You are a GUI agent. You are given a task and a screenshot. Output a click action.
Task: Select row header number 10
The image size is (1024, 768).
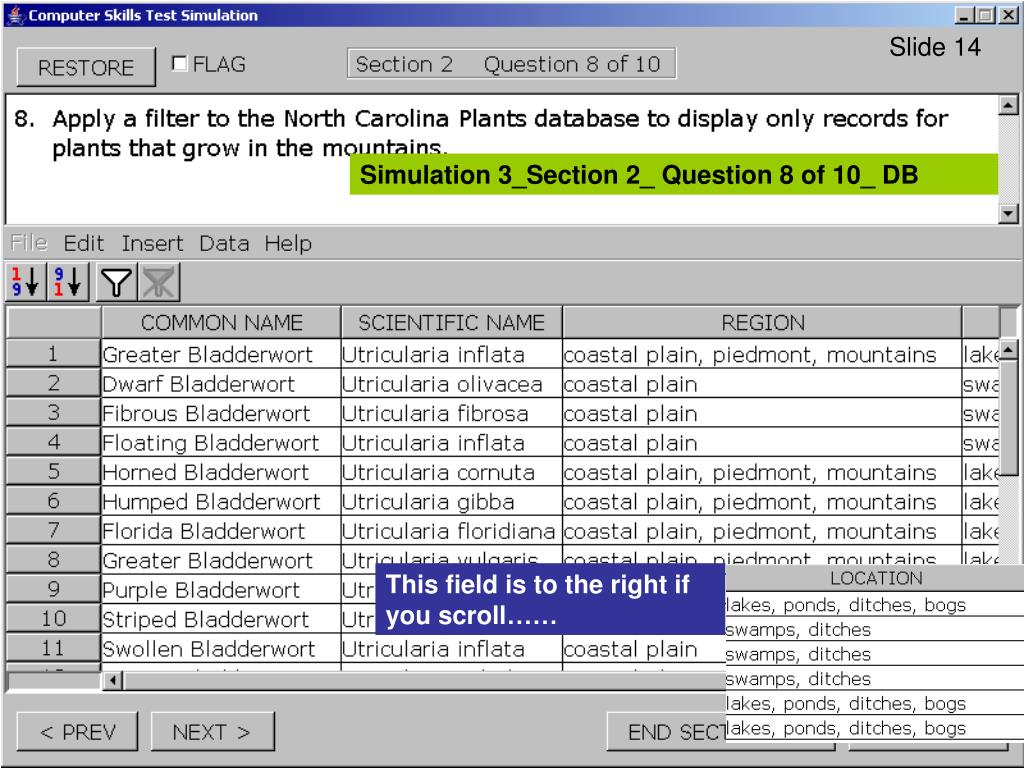(53, 618)
